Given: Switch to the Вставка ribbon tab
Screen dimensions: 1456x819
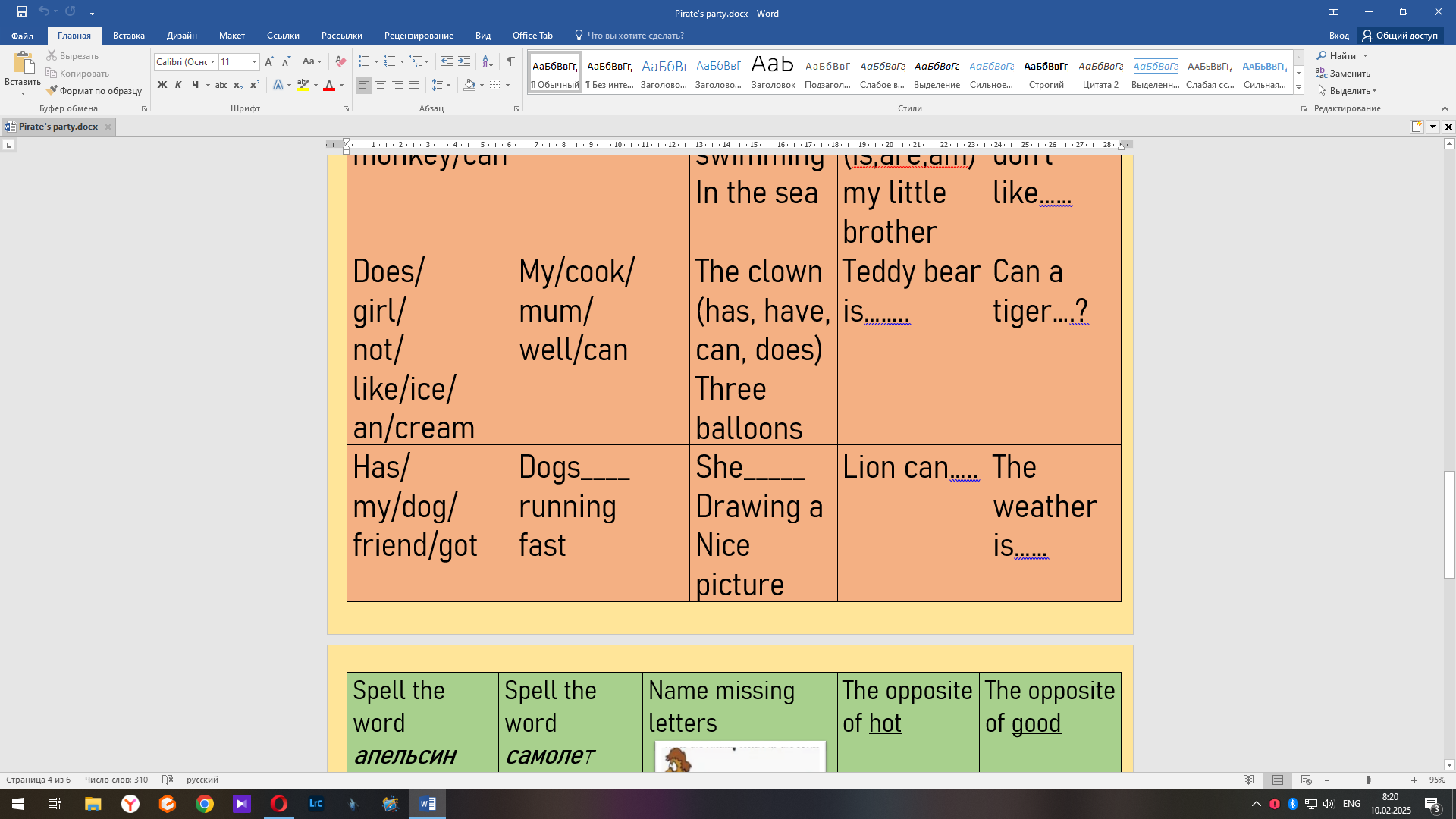Looking at the screenshot, I should tap(129, 35).
